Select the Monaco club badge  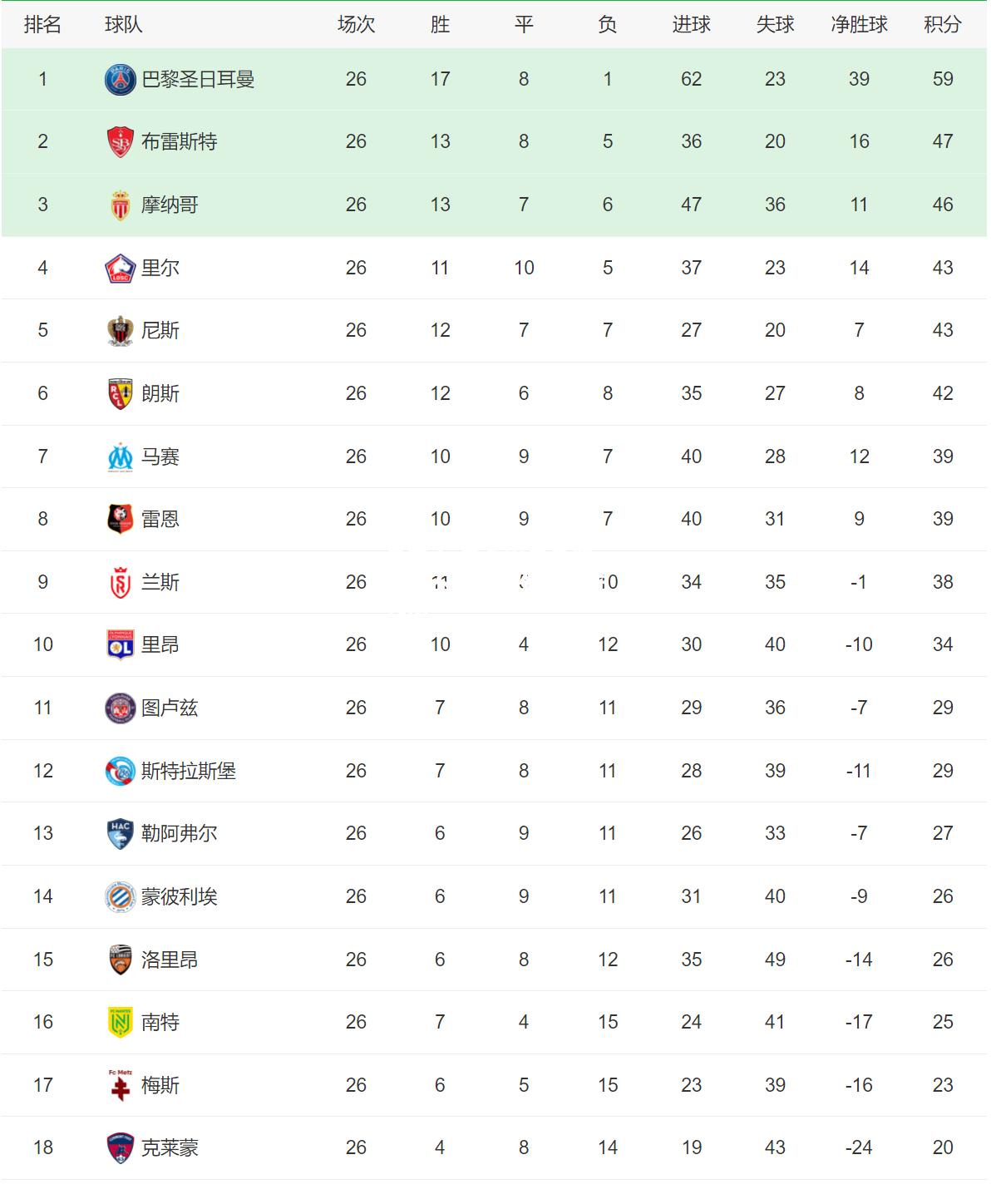(121, 205)
